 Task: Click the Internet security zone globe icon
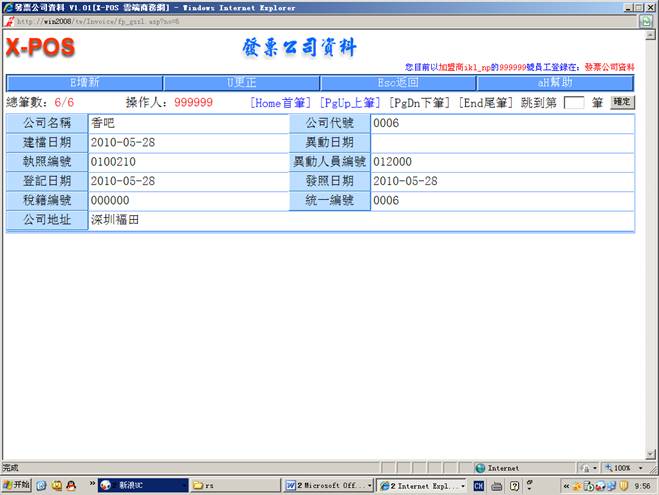click(x=481, y=467)
